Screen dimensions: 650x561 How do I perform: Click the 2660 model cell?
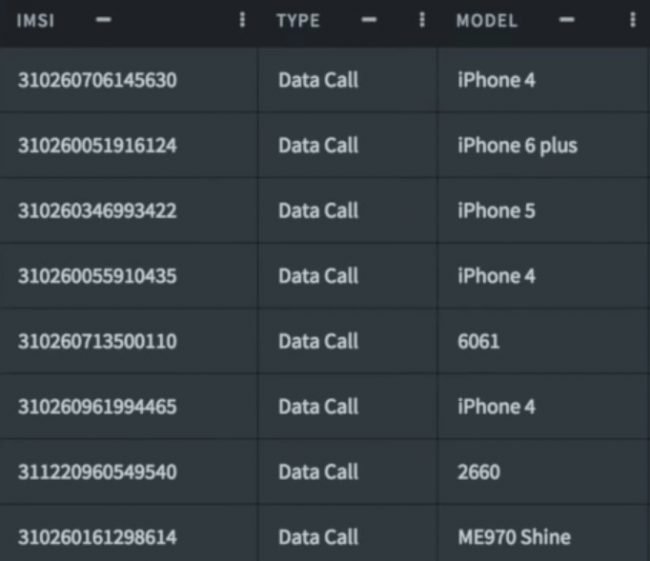pos(479,471)
